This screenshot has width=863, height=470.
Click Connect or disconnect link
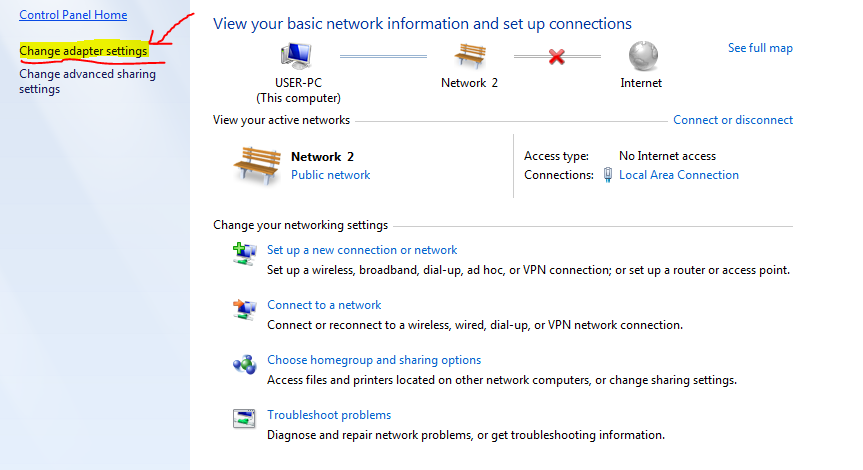click(x=733, y=120)
